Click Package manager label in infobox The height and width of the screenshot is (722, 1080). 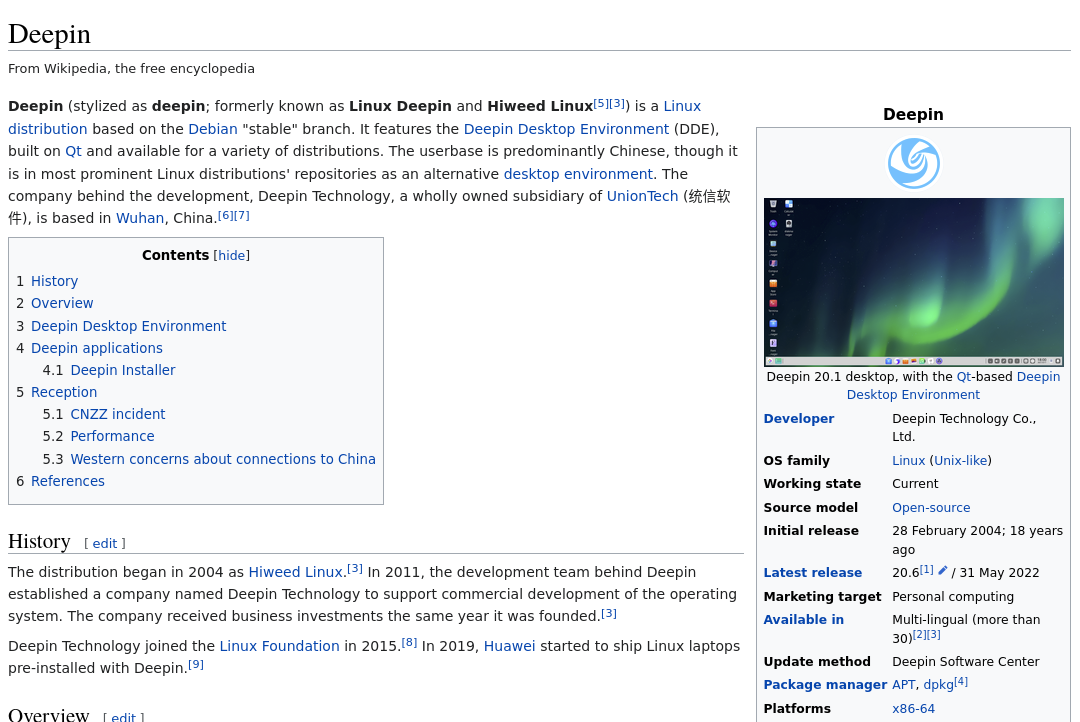(825, 684)
